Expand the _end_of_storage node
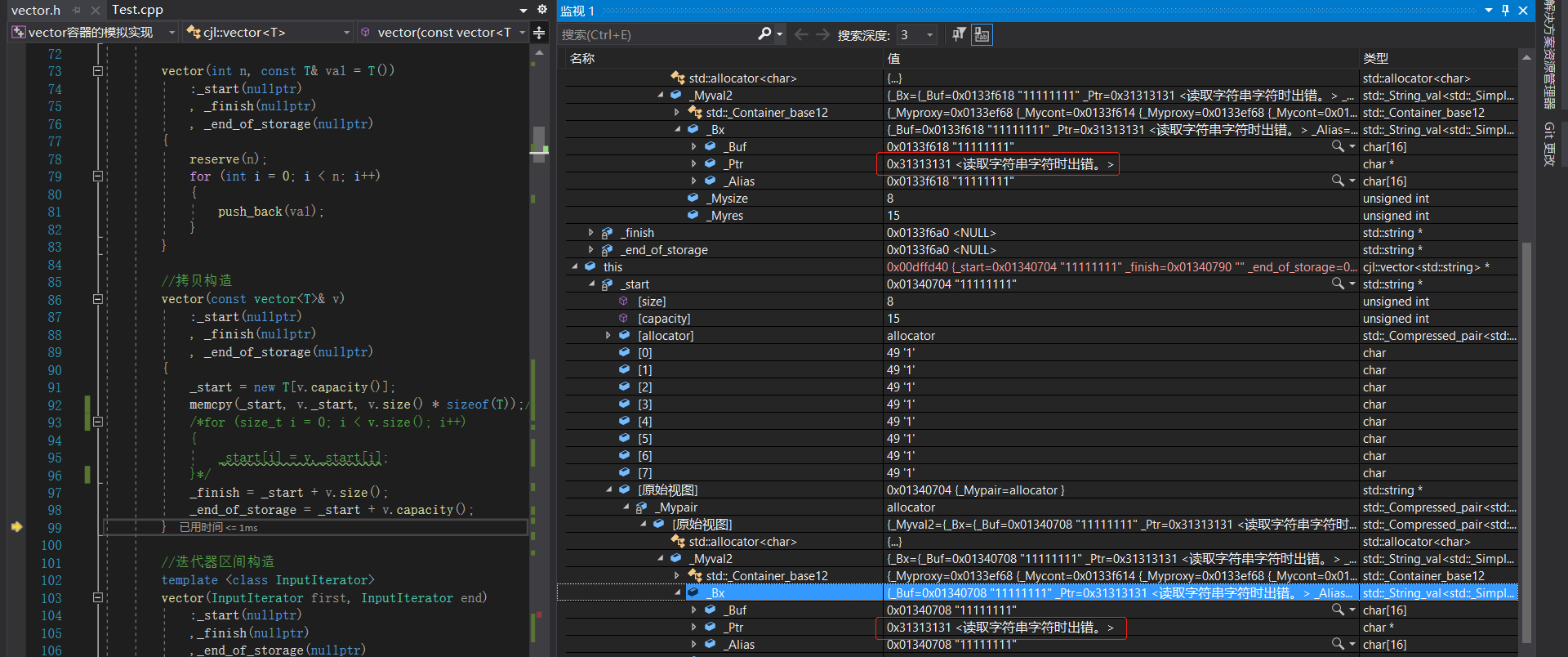Screen dimensions: 1568x657 click(590, 249)
